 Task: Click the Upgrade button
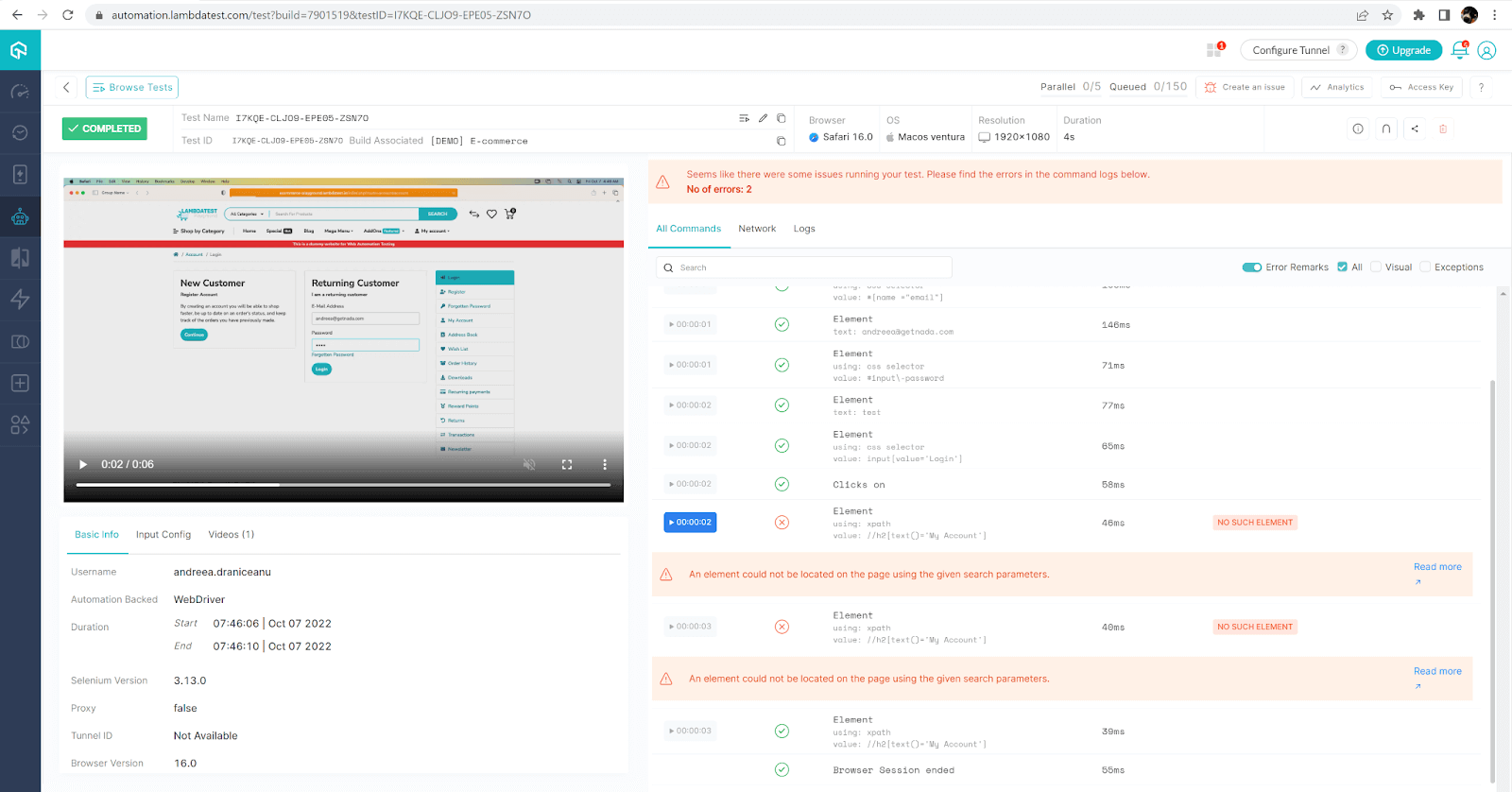[1403, 50]
